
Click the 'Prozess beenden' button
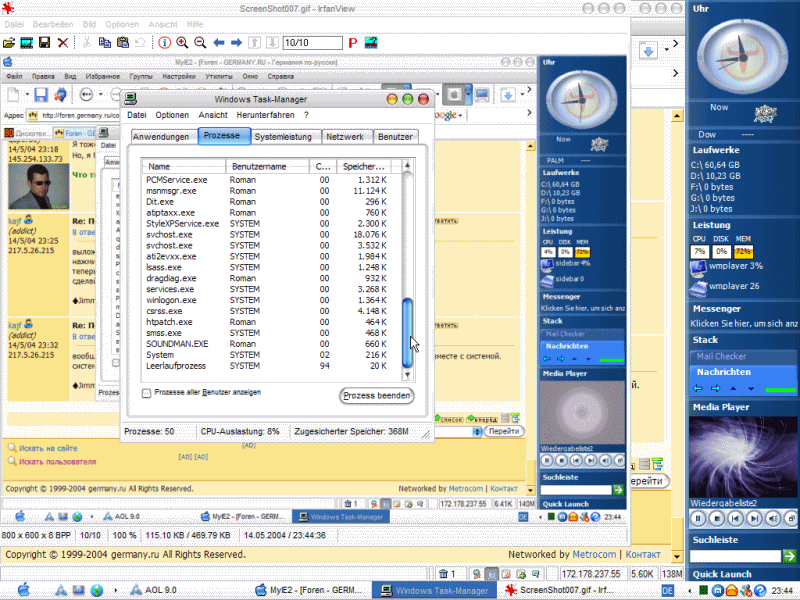click(x=377, y=396)
